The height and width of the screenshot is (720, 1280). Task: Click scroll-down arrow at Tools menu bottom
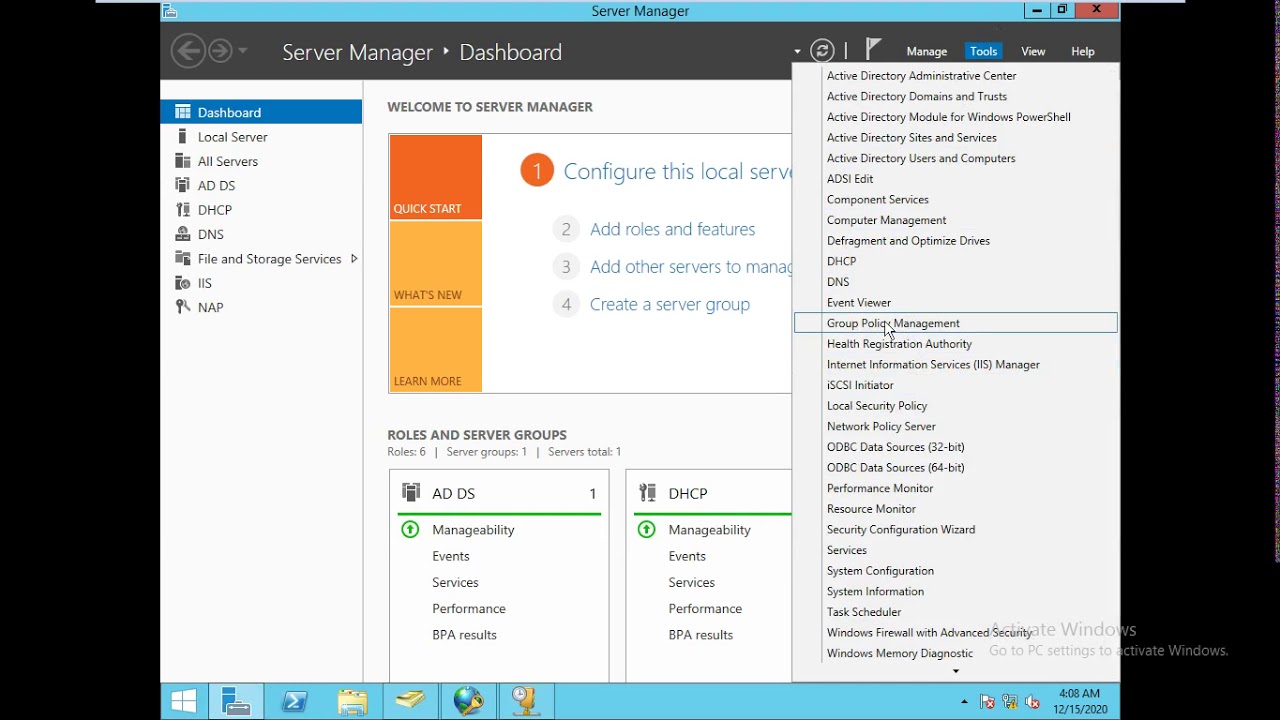[x=956, y=672]
